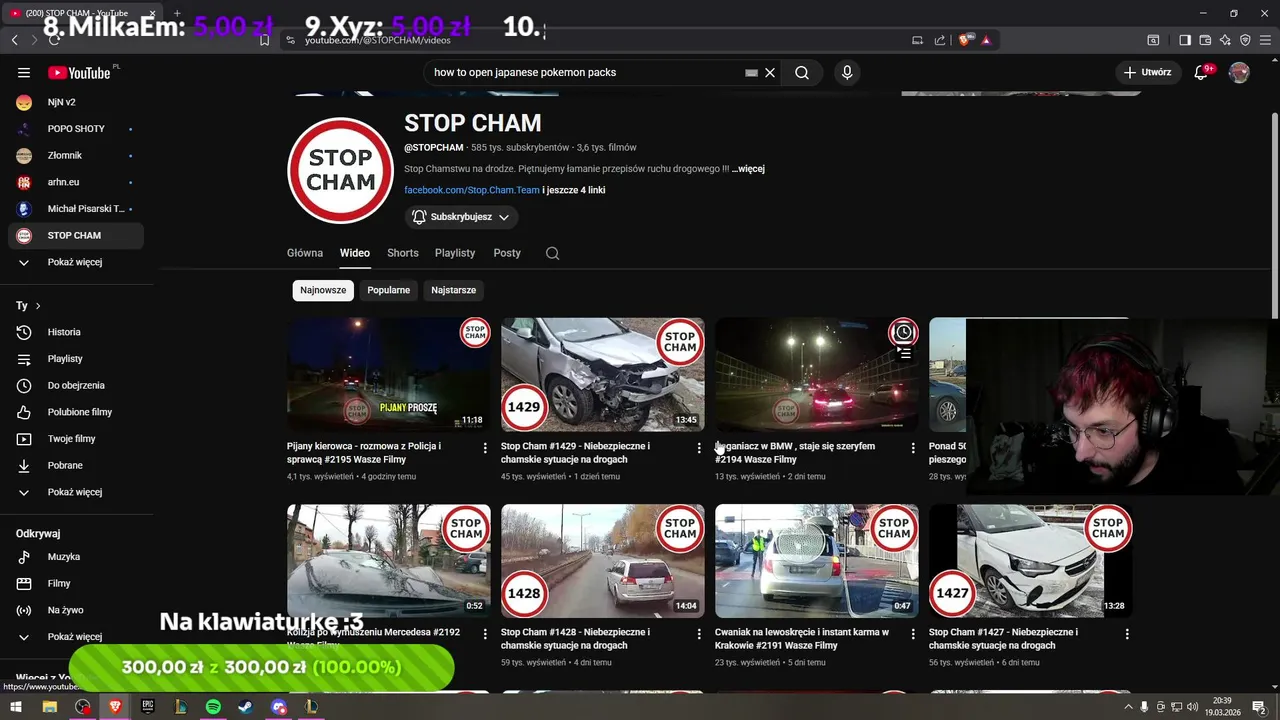Open Spotify from Windows taskbar
The image size is (1280, 720).
213,706
